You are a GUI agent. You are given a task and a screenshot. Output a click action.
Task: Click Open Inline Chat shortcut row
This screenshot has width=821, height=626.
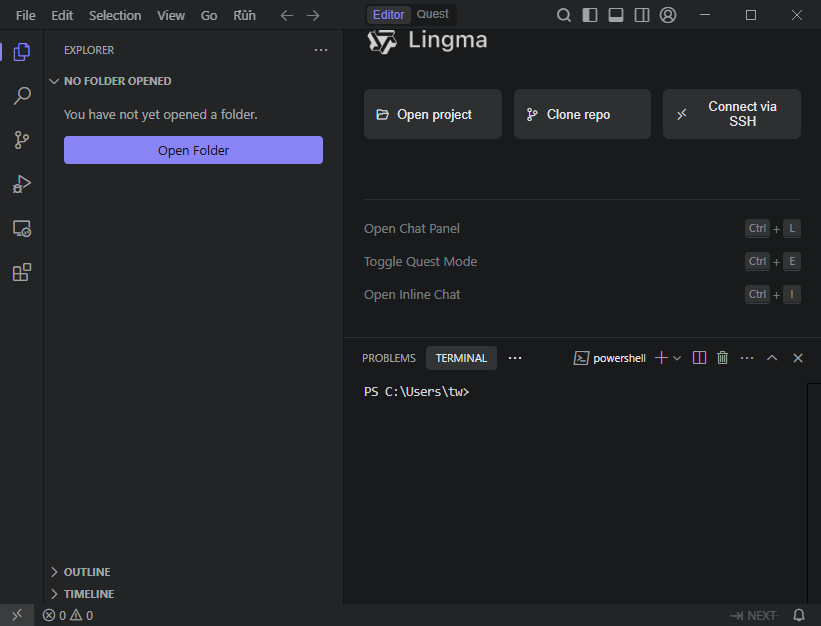tap(582, 295)
